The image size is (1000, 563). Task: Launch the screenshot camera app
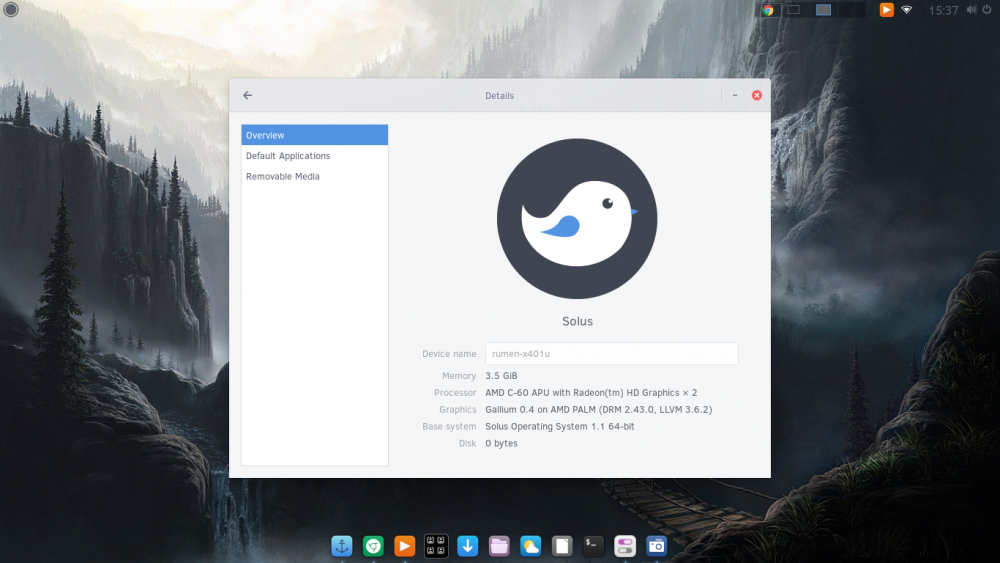[x=656, y=546]
